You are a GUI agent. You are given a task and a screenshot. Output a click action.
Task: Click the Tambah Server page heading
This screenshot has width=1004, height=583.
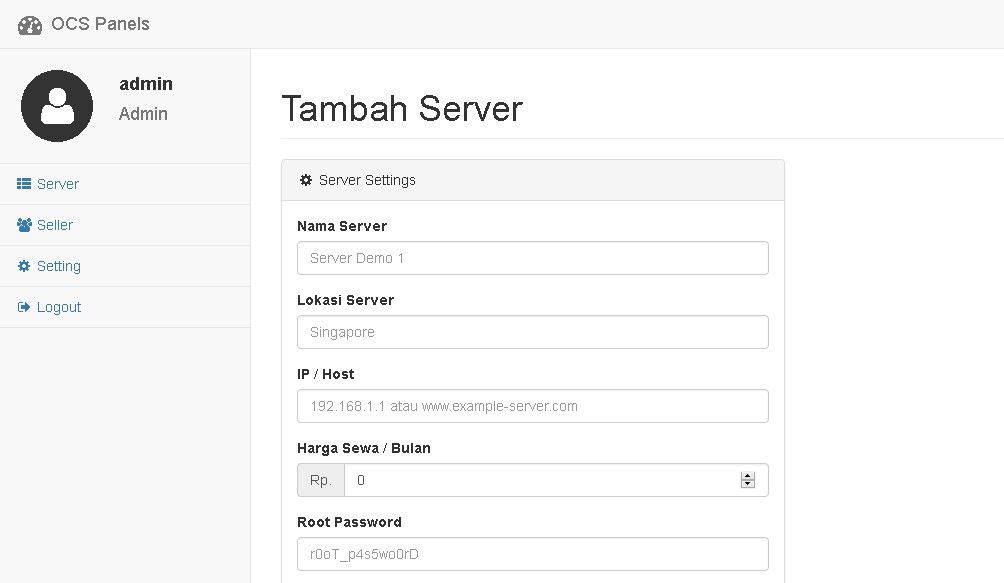pyautogui.click(x=402, y=109)
